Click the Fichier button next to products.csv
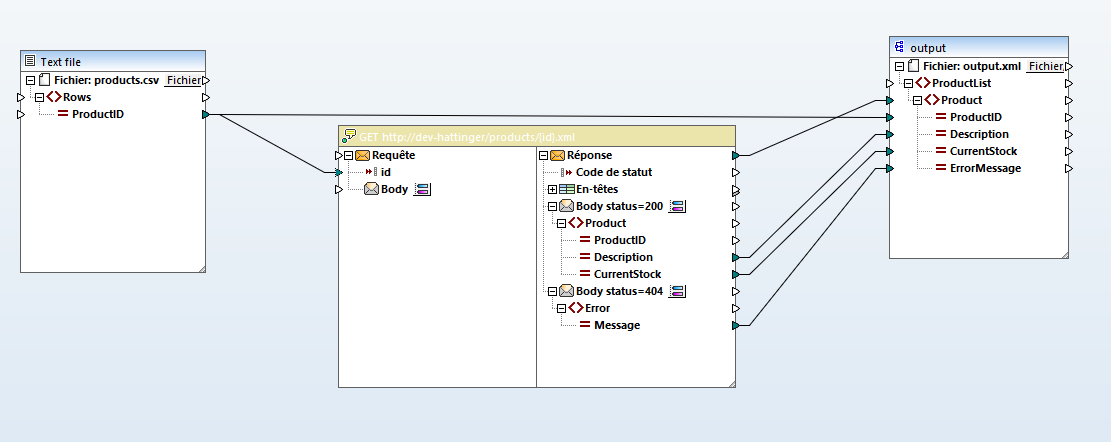Viewport: 1111px width, 442px height. pyautogui.click(x=182, y=80)
